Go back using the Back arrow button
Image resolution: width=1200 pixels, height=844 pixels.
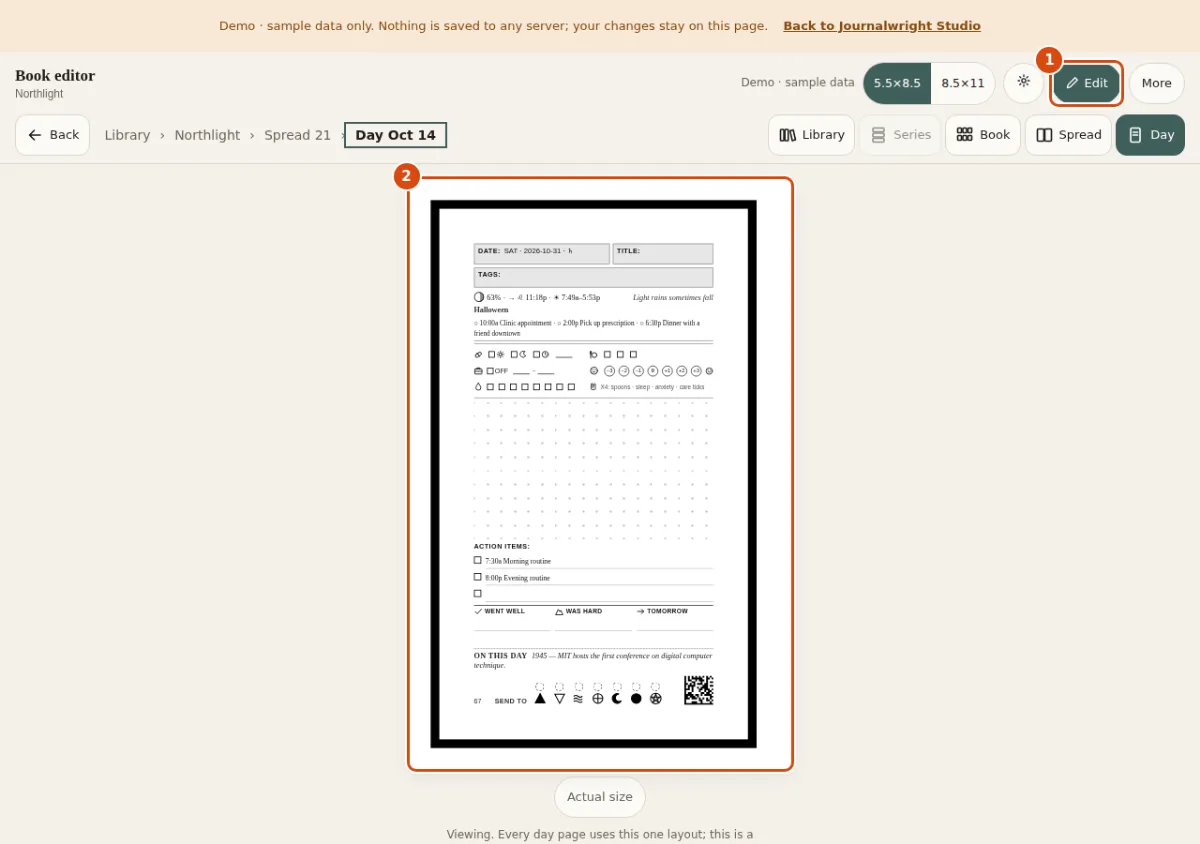53,135
